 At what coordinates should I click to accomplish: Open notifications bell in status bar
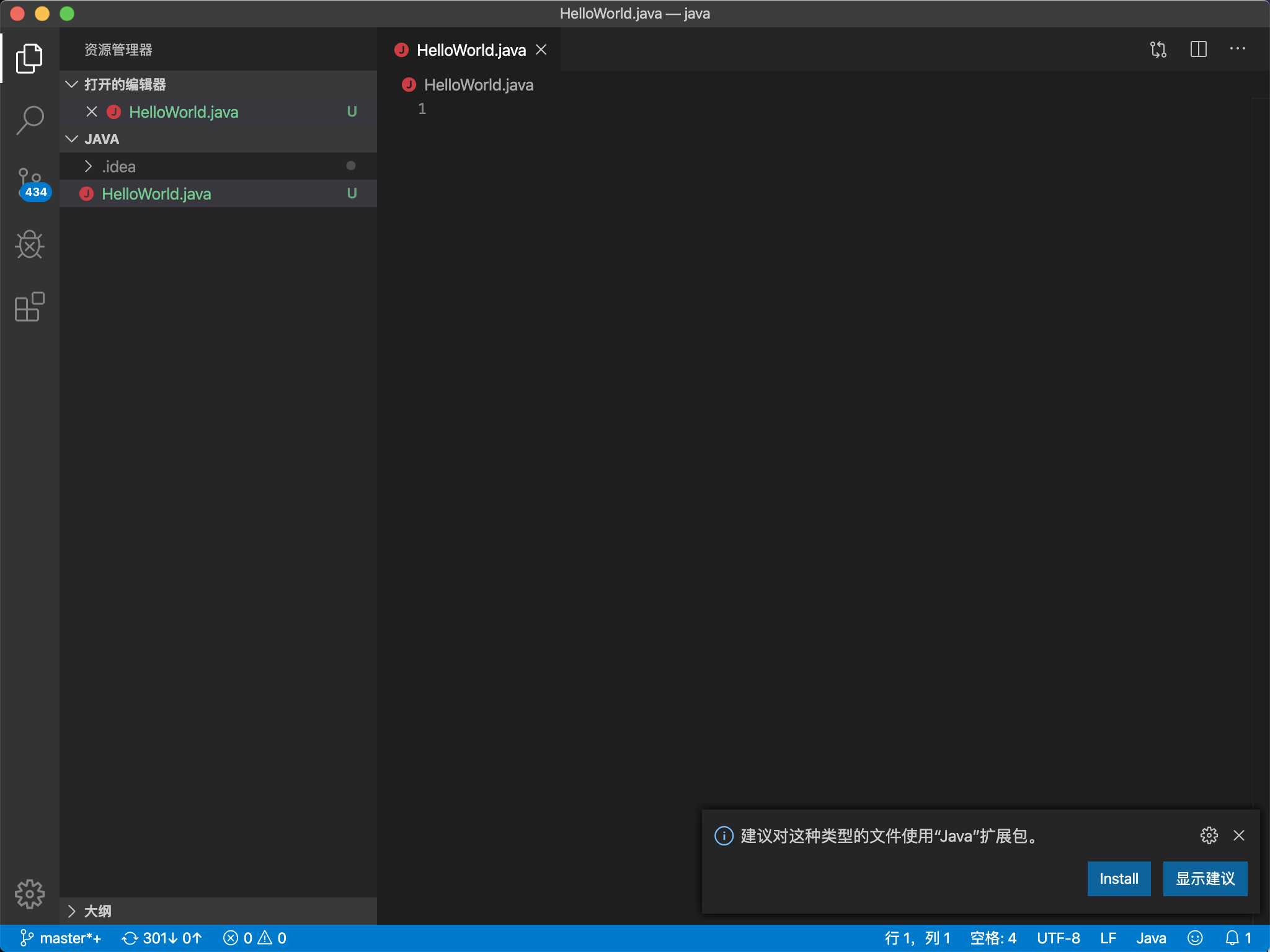click(x=1238, y=938)
